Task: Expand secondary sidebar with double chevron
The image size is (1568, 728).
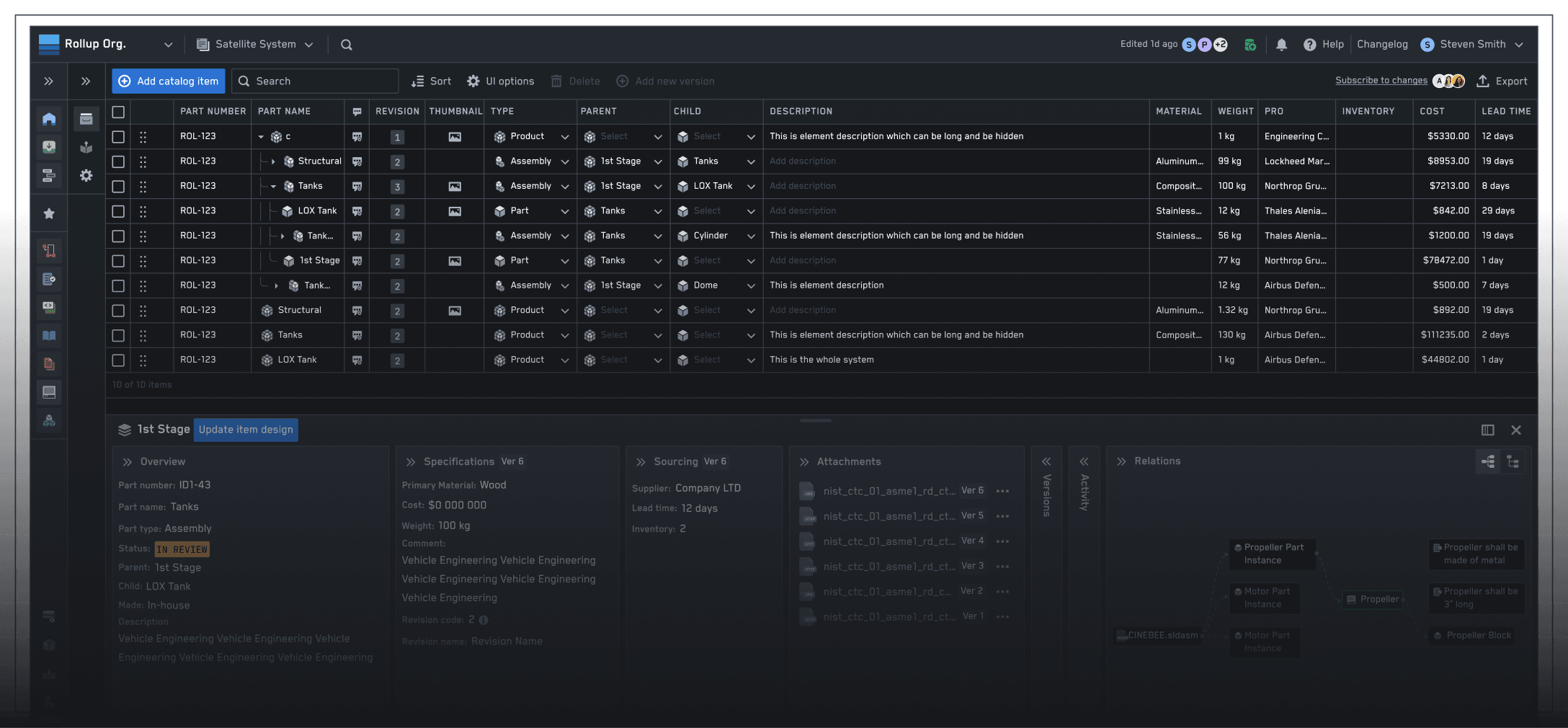Action: coord(86,81)
